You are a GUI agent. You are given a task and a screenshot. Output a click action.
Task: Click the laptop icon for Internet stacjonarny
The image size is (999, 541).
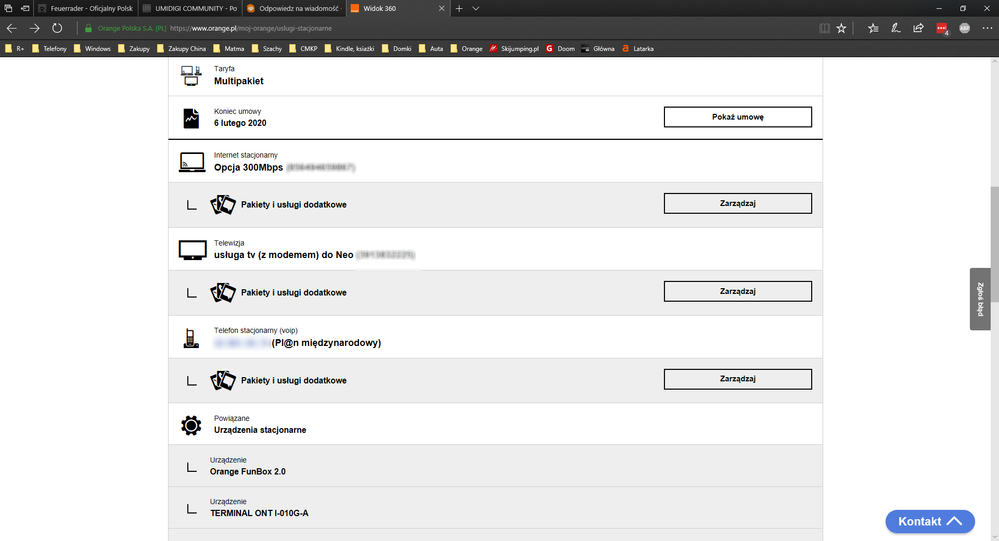pyautogui.click(x=191, y=162)
